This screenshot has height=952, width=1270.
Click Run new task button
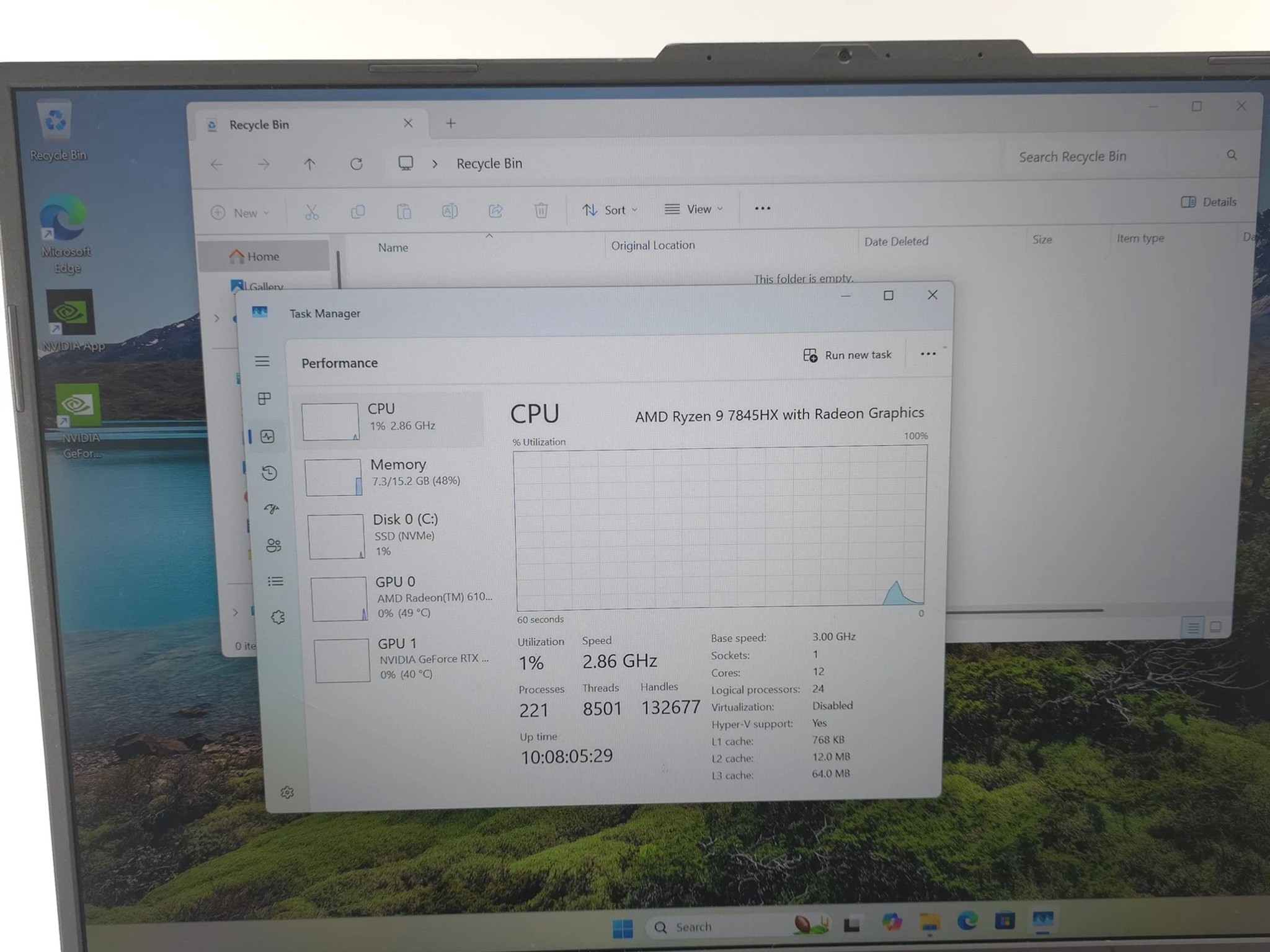coord(847,355)
